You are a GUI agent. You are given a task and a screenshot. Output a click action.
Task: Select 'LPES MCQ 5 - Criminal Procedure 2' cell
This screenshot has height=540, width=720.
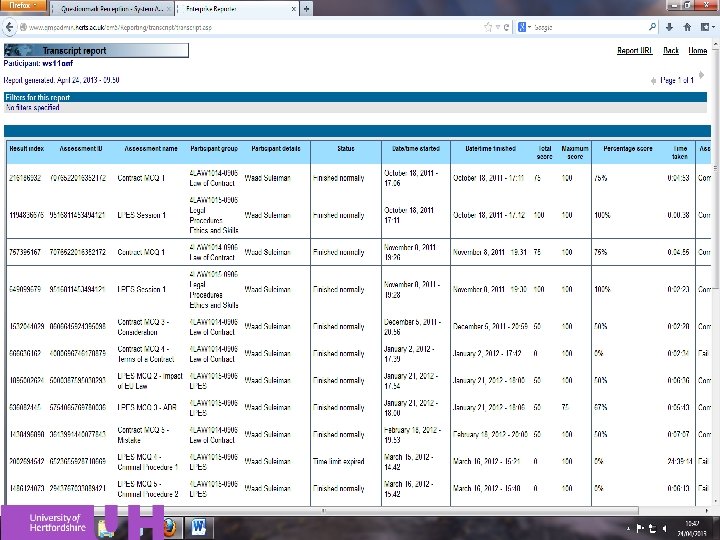(147, 489)
